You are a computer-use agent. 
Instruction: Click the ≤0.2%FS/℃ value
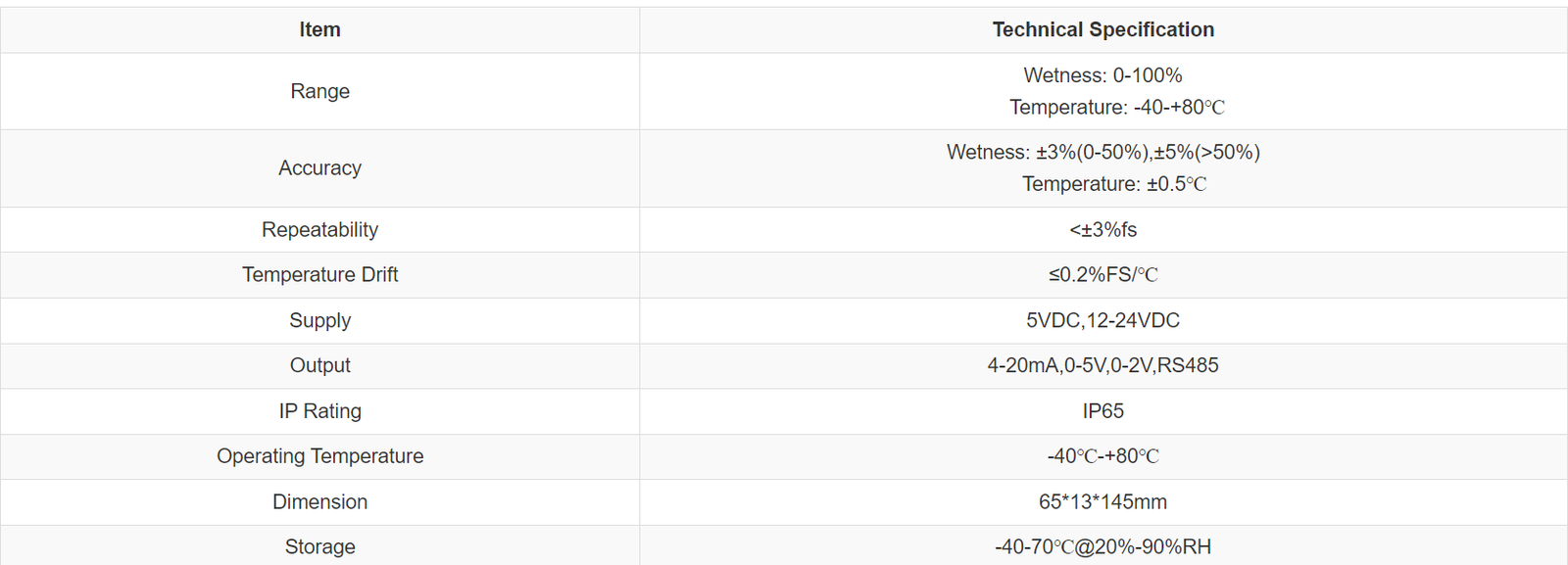1102,275
